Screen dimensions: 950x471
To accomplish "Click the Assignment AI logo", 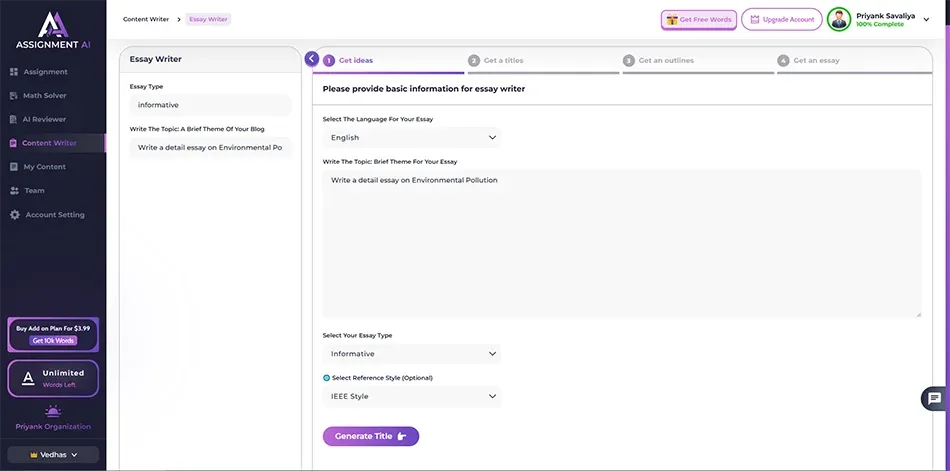I will [x=52, y=30].
